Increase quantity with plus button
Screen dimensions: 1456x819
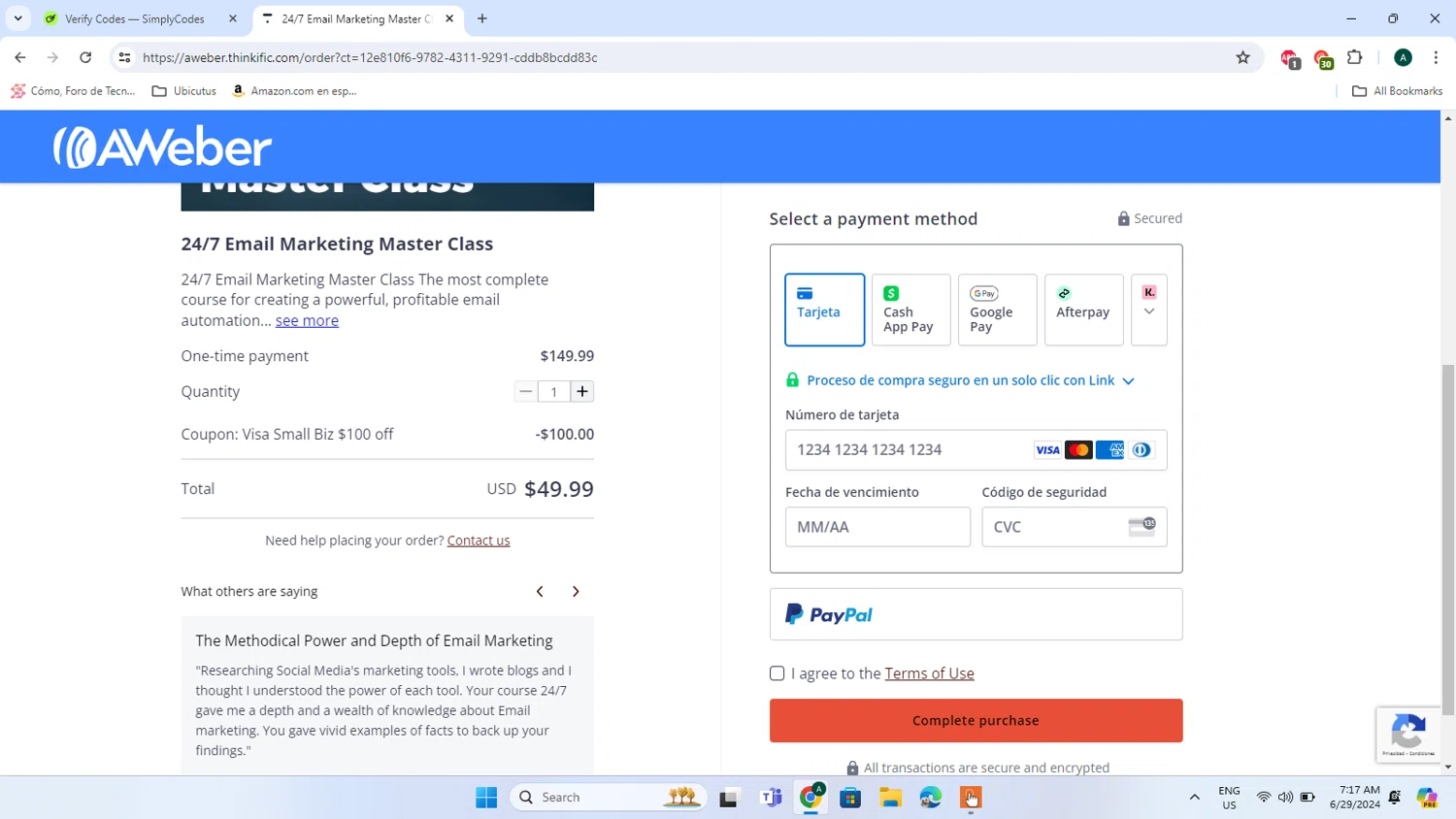tap(582, 392)
